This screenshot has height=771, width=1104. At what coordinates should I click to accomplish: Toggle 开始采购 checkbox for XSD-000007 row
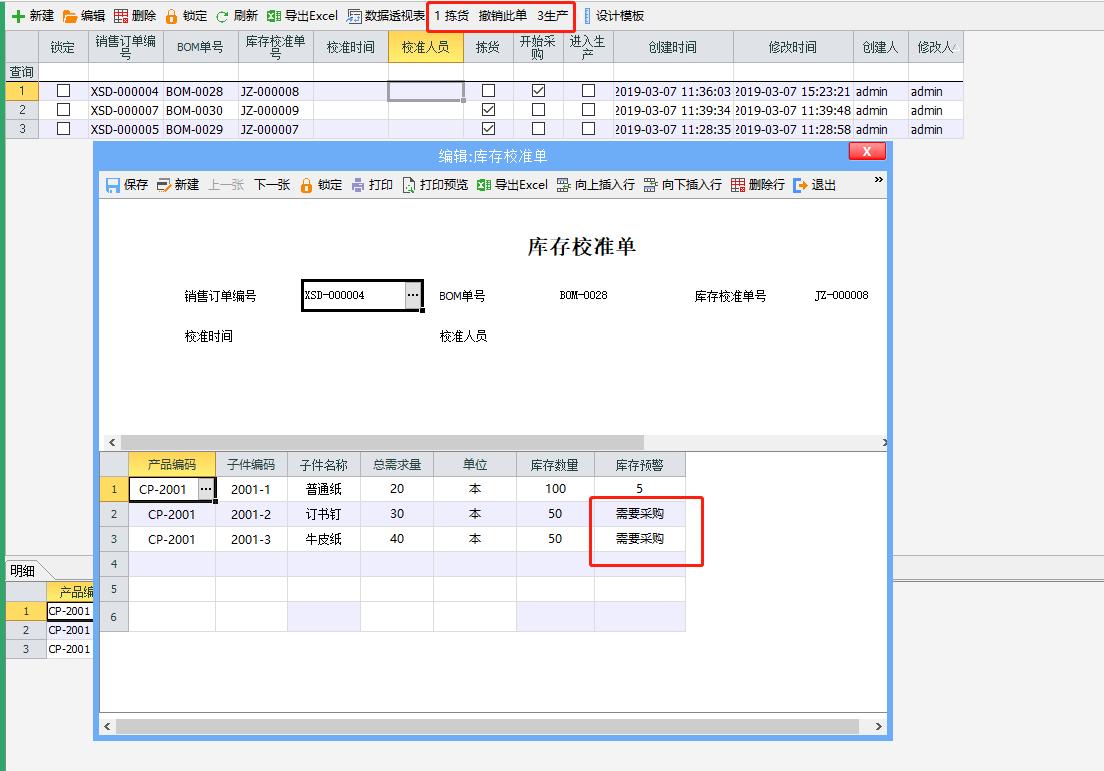[x=538, y=110]
